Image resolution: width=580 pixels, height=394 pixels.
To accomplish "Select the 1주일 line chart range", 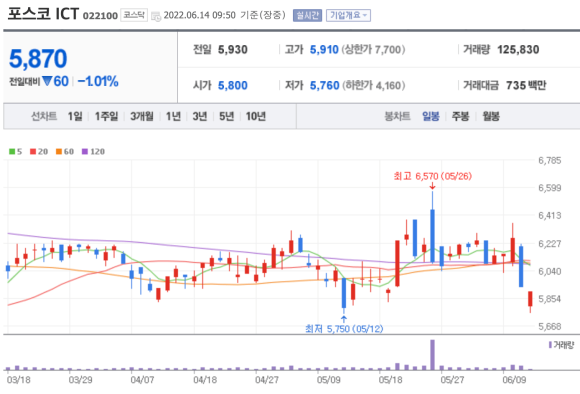I will [x=107, y=117].
